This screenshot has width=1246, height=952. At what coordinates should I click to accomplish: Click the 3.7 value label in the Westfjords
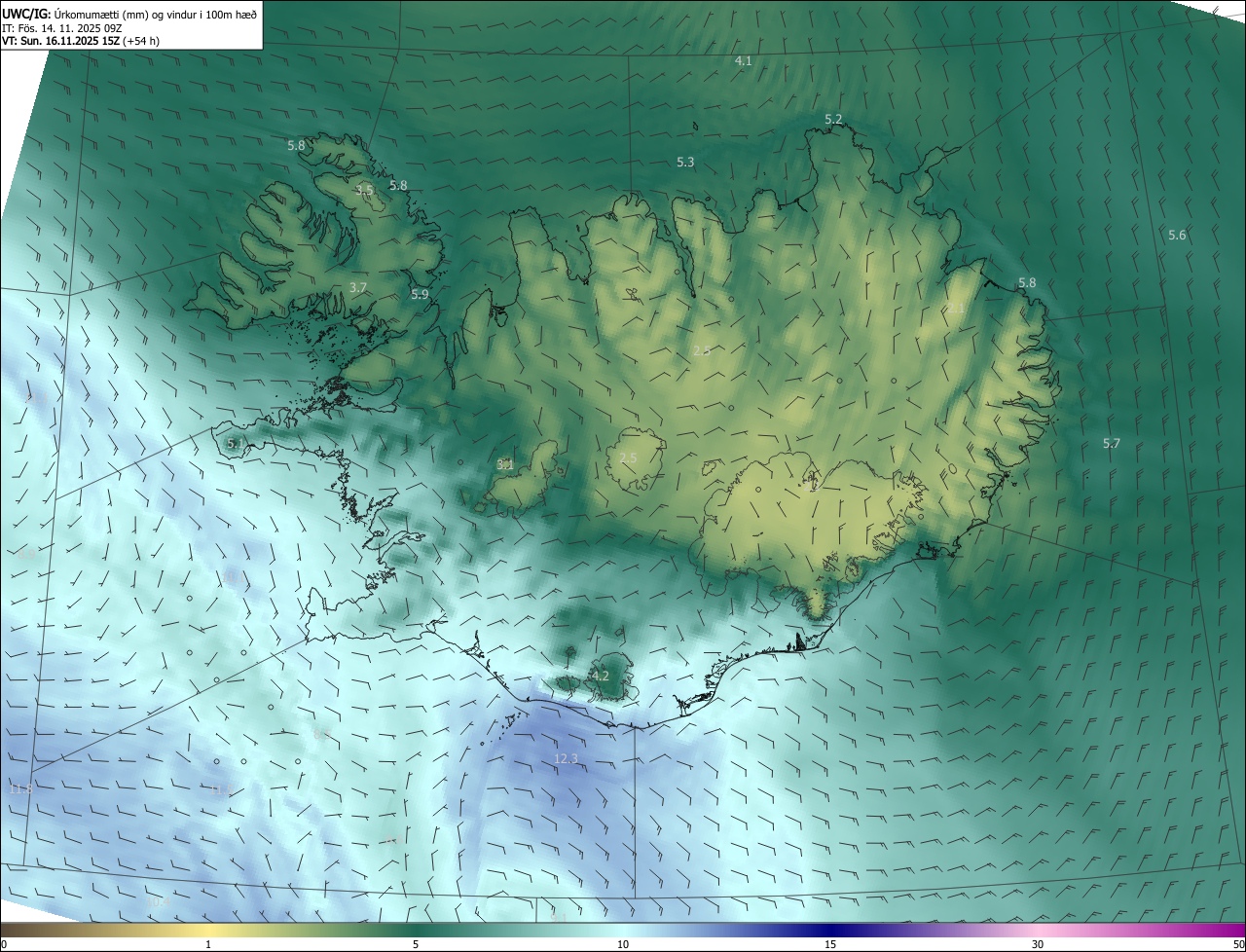(x=358, y=287)
